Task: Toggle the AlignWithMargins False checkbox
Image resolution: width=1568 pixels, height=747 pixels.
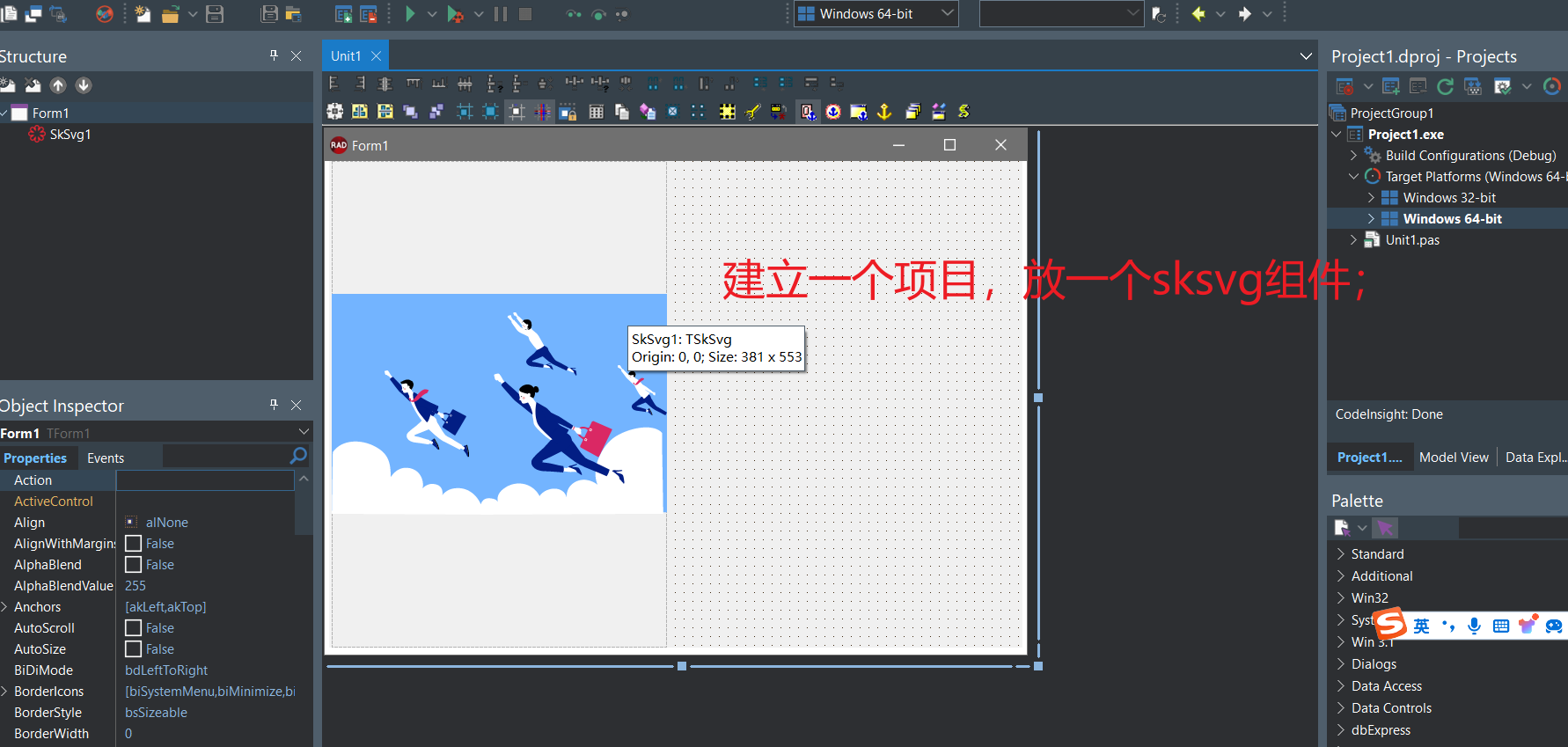Action: [x=133, y=544]
